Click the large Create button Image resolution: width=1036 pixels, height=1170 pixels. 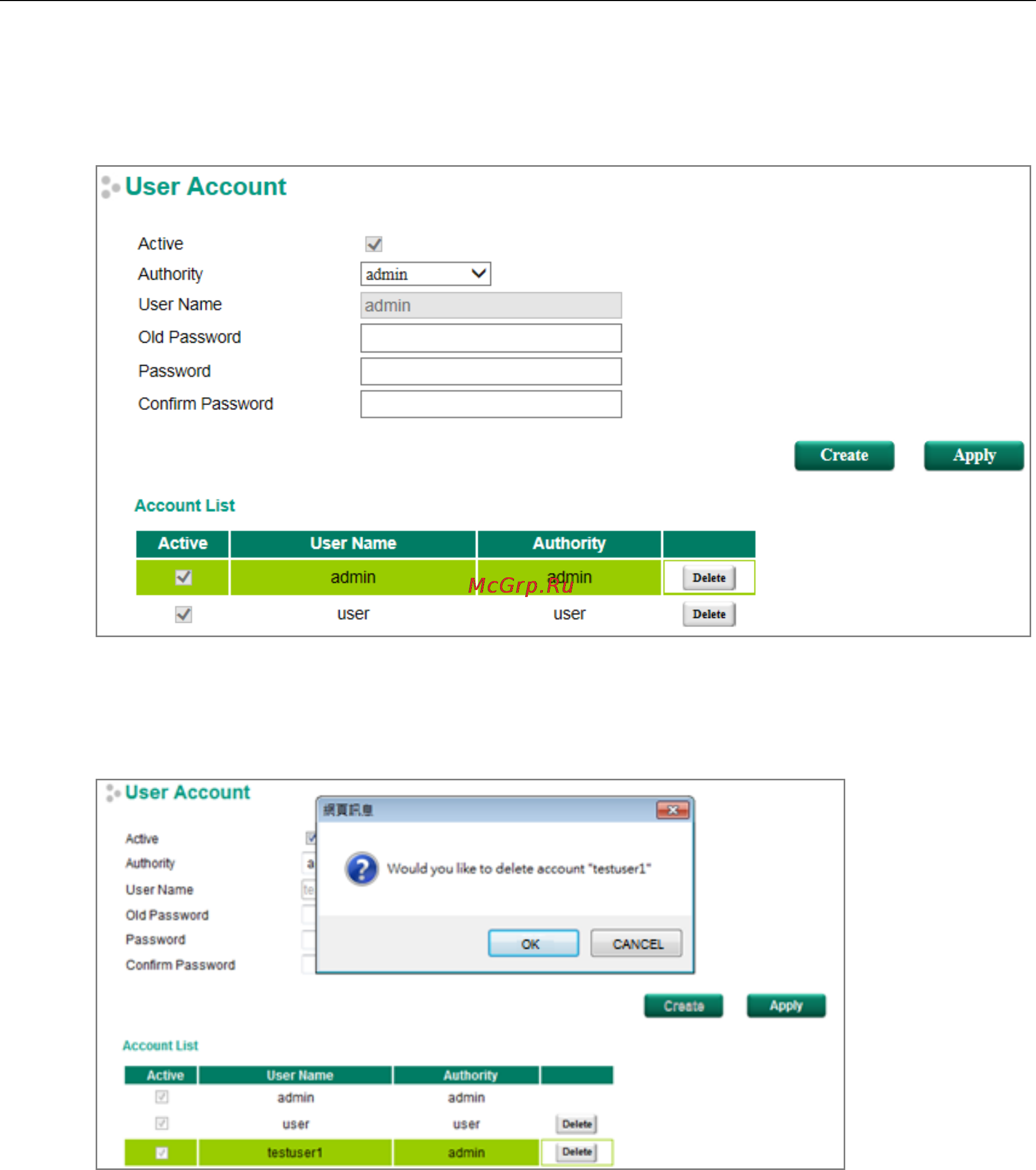pos(844,455)
